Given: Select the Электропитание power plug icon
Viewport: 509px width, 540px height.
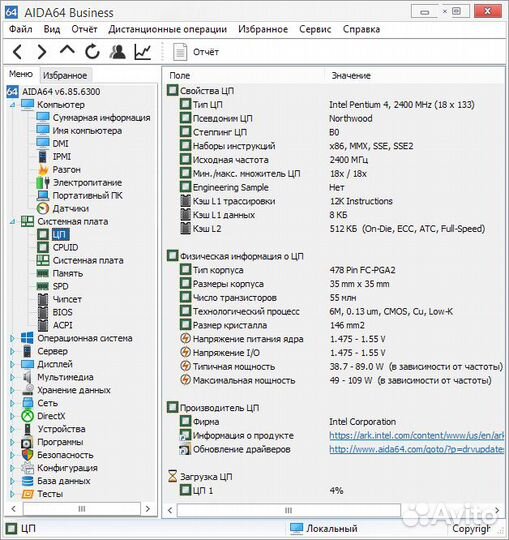Looking at the screenshot, I should [x=43, y=183].
